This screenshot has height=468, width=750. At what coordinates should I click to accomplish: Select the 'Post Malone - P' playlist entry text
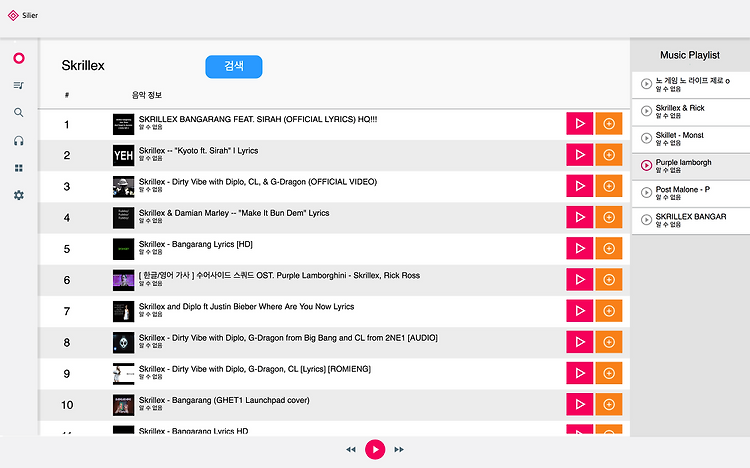683,189
